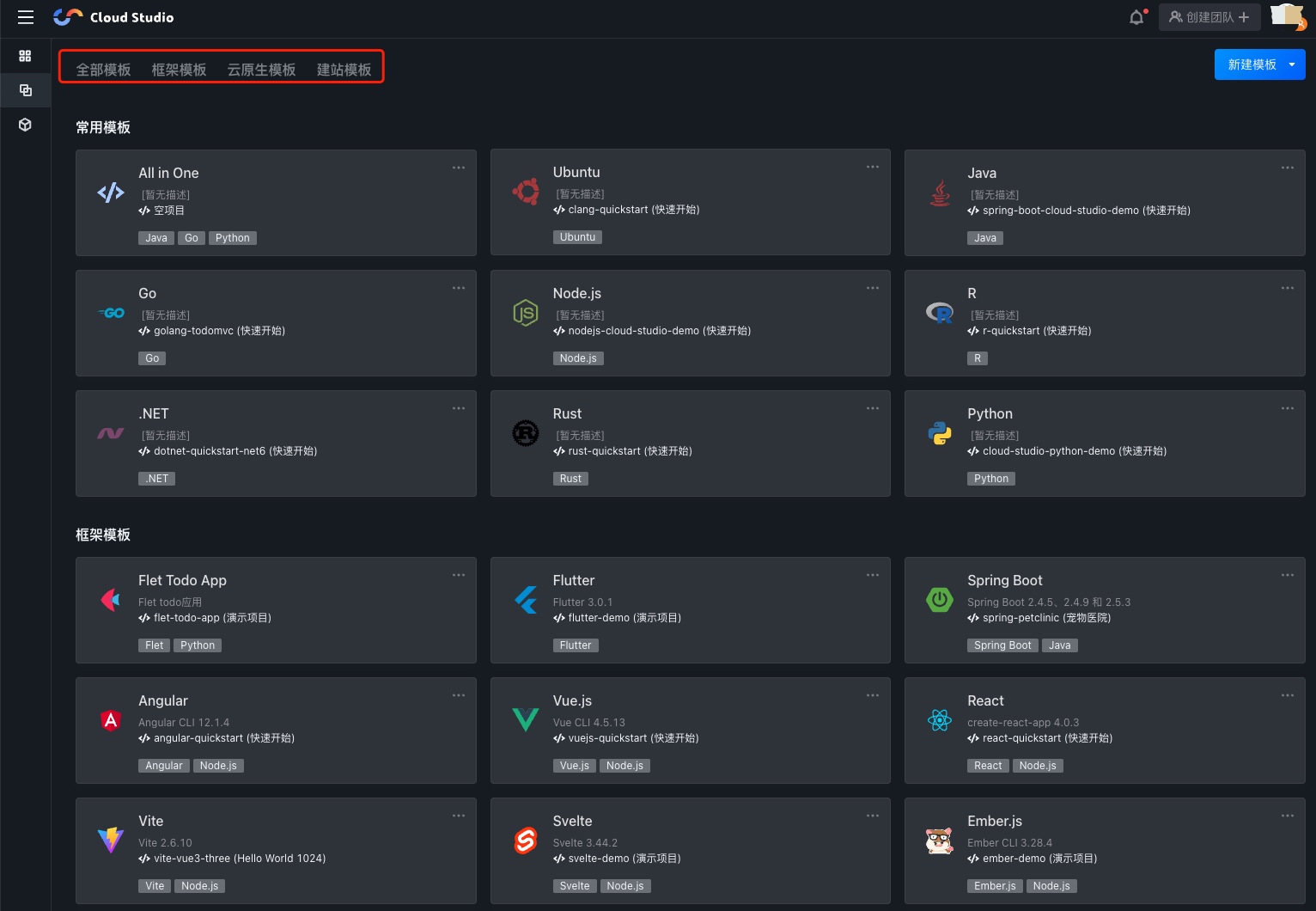Open the cube sidebar icon
Image resolution: width=1316 pixels, height=911 pixels.
[x=25, y=125]
